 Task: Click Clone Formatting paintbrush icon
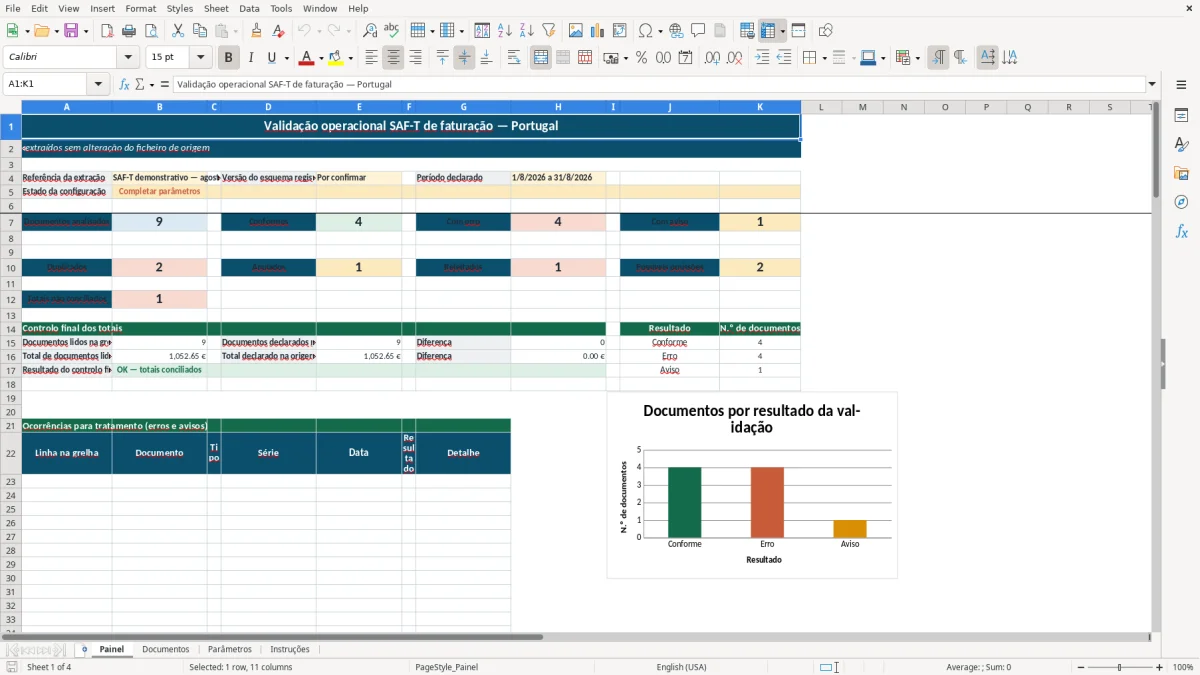[x=257, y=31]
